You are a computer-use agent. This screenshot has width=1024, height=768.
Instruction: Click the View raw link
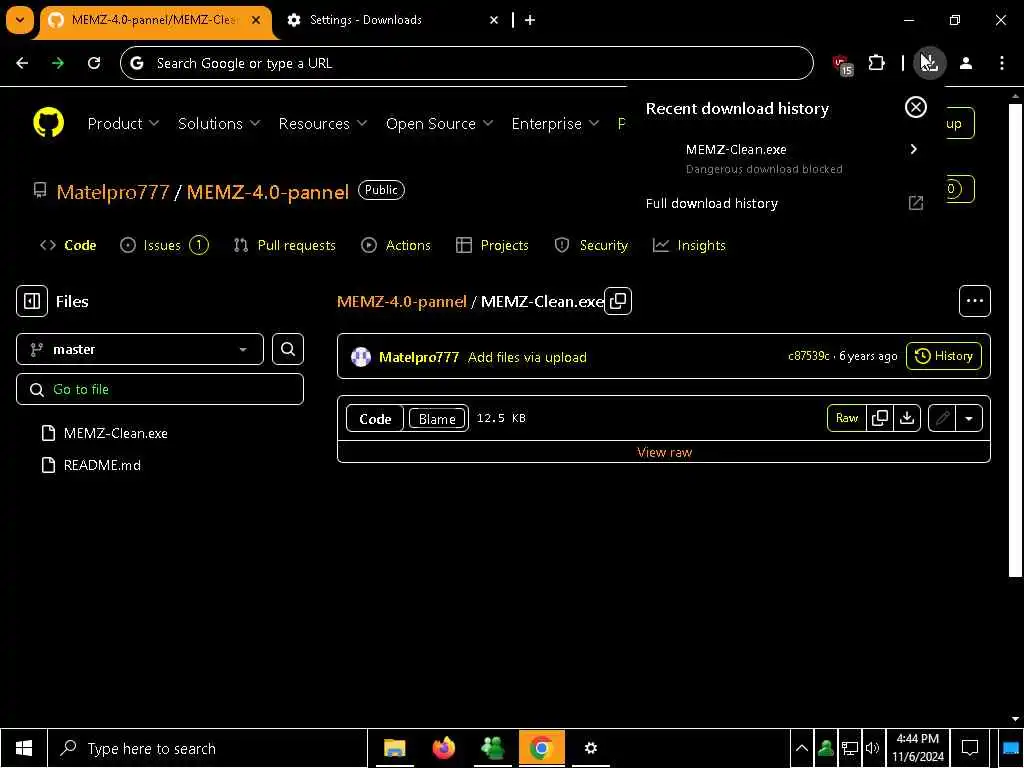coord(664,452)
